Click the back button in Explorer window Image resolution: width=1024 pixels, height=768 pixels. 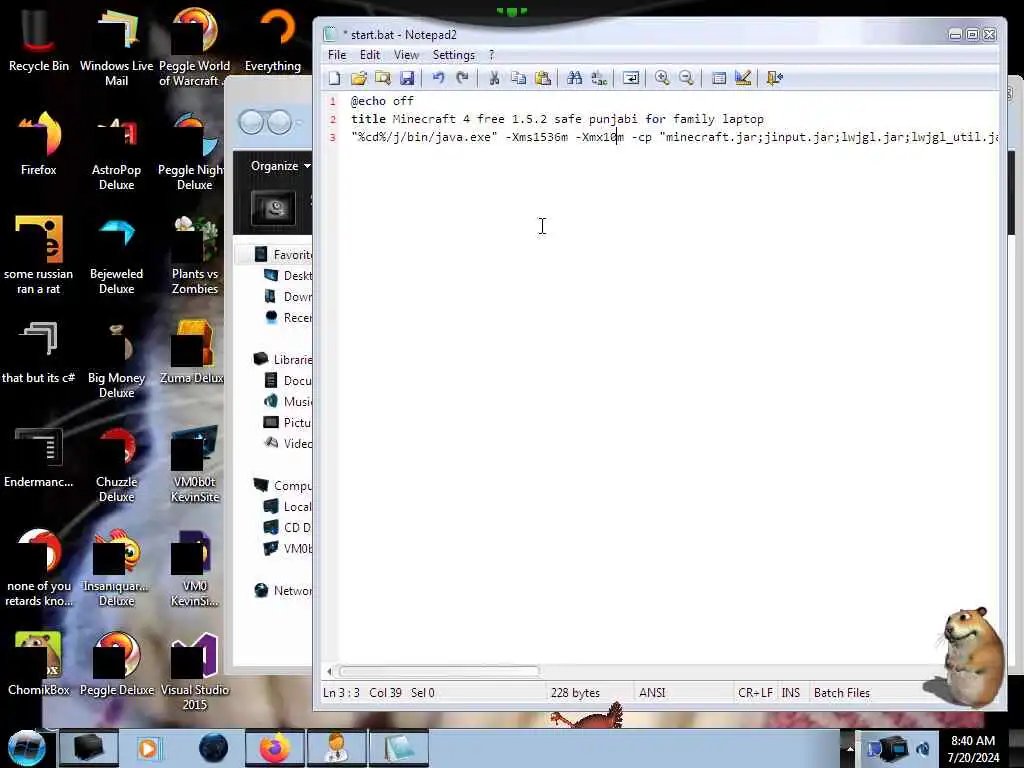click(x=251, y=122)
